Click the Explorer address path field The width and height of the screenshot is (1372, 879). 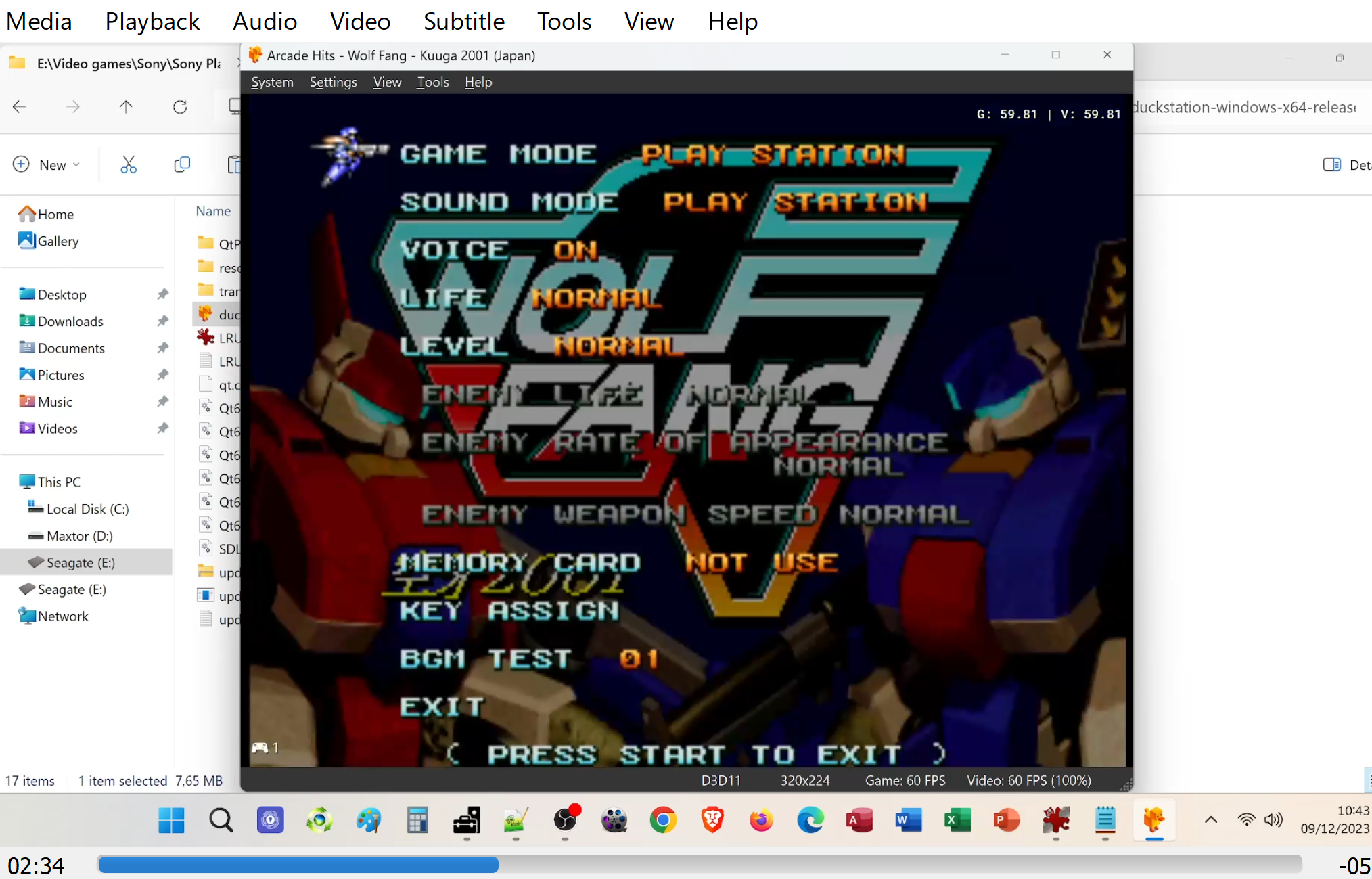pos(129,64)
